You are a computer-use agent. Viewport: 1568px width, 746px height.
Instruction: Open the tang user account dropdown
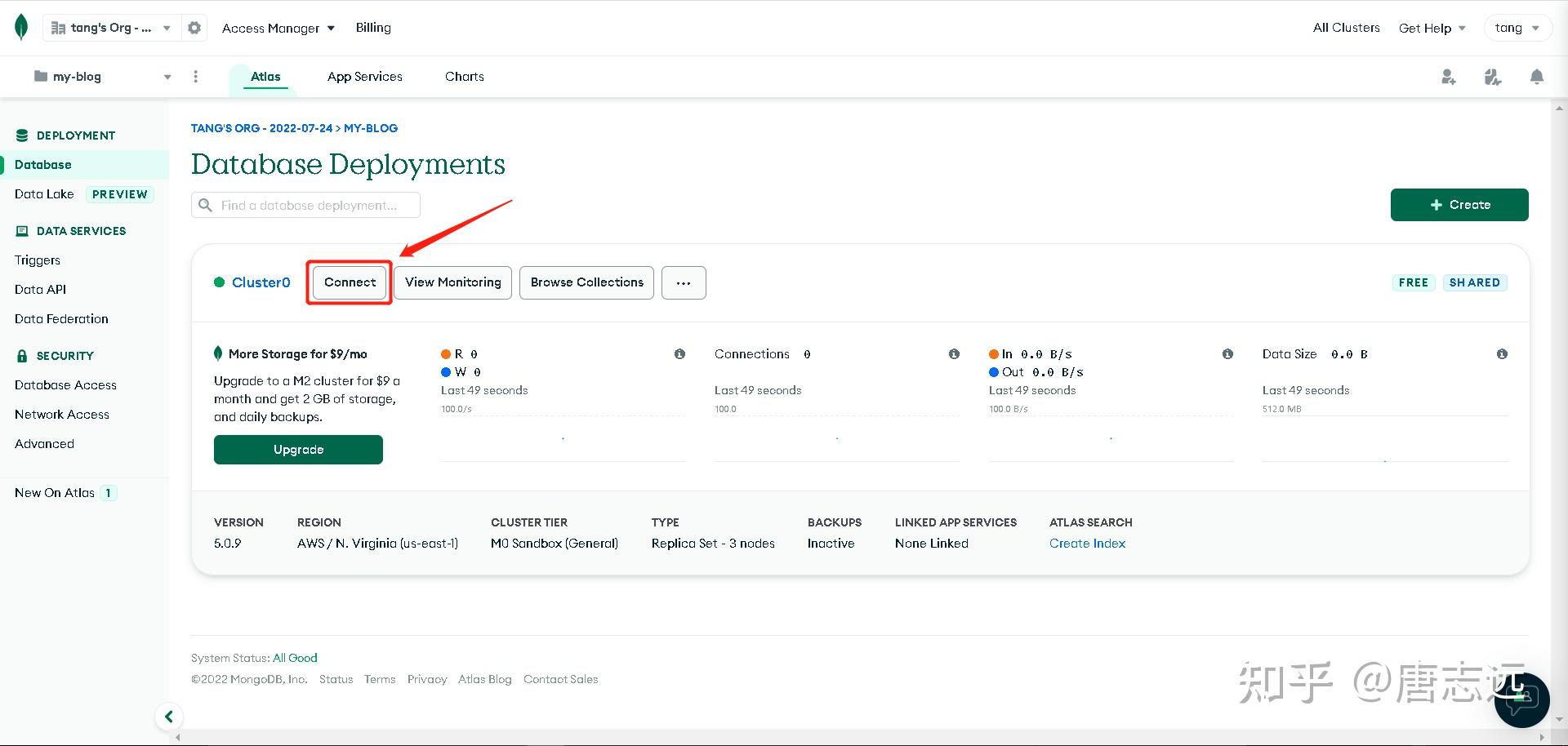click(x=1517, y=28)
